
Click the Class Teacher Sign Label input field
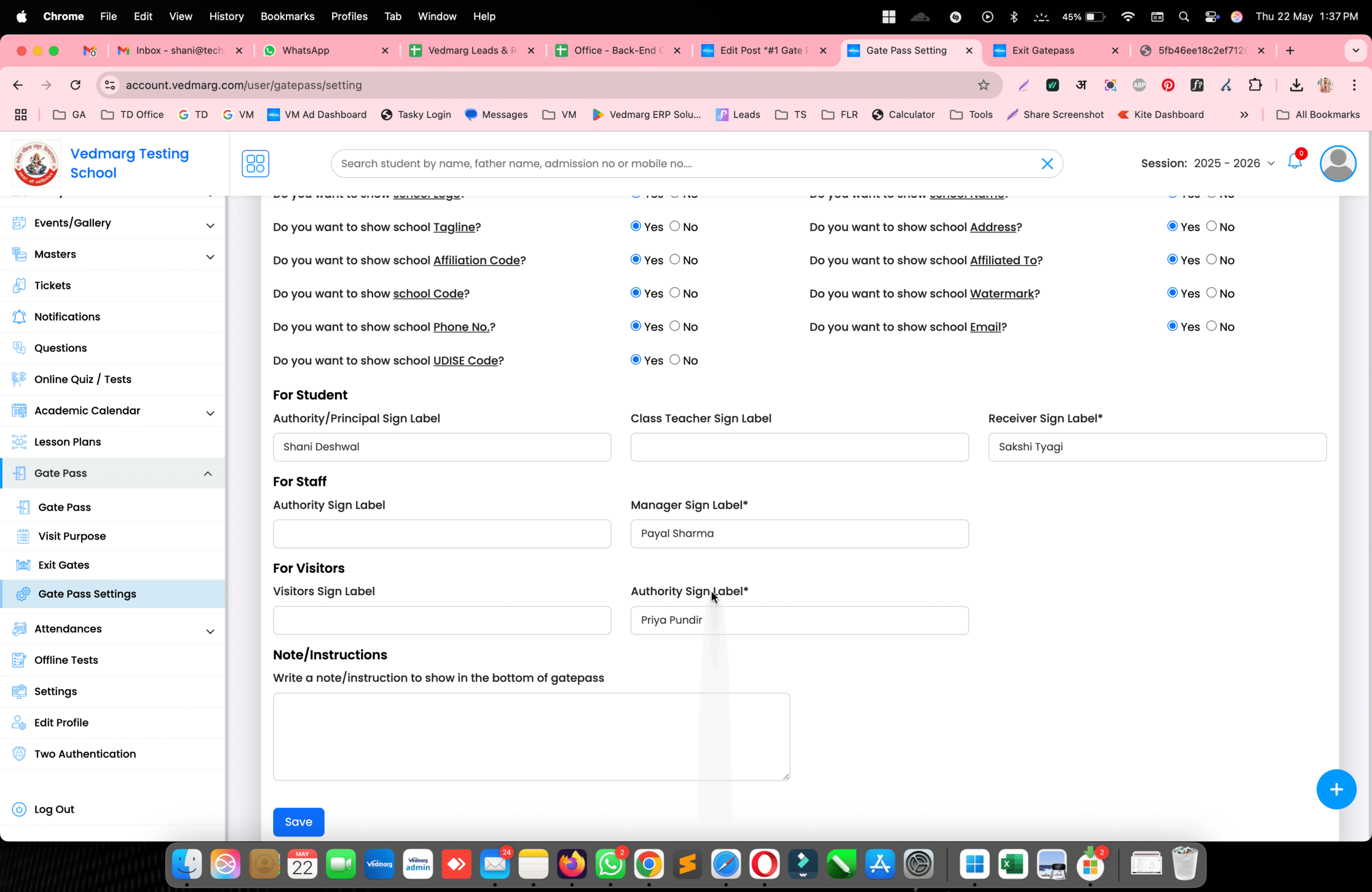tap(799, 447)
